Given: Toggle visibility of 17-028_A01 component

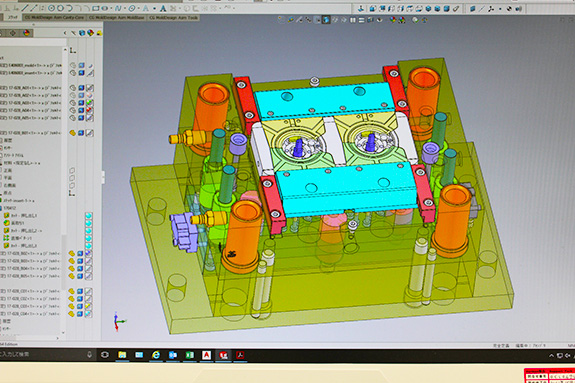Looking at the screenshot, I should (73, 88).
